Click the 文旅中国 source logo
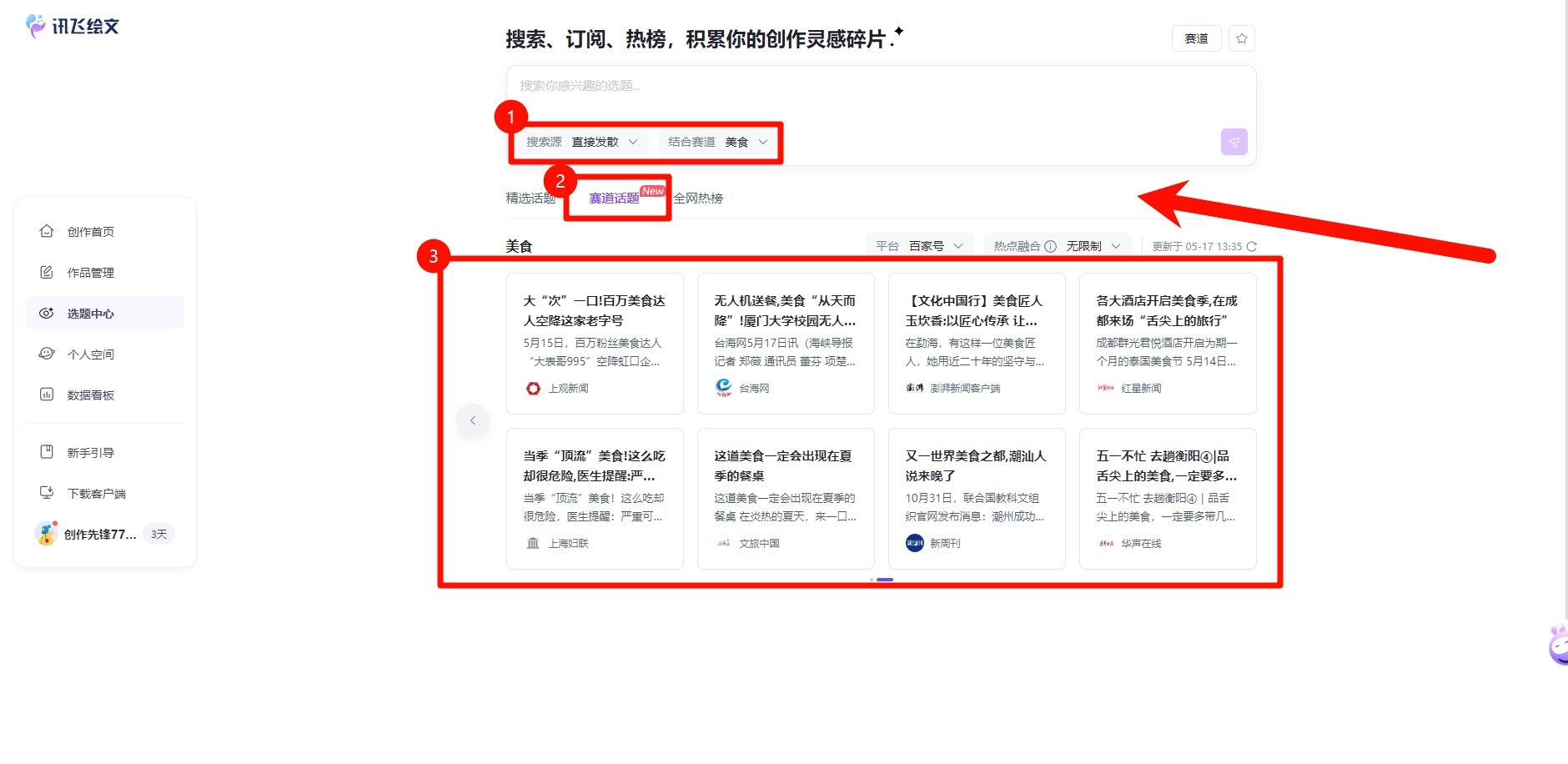Screen dimensions: 1568x764 coord(724,543)
